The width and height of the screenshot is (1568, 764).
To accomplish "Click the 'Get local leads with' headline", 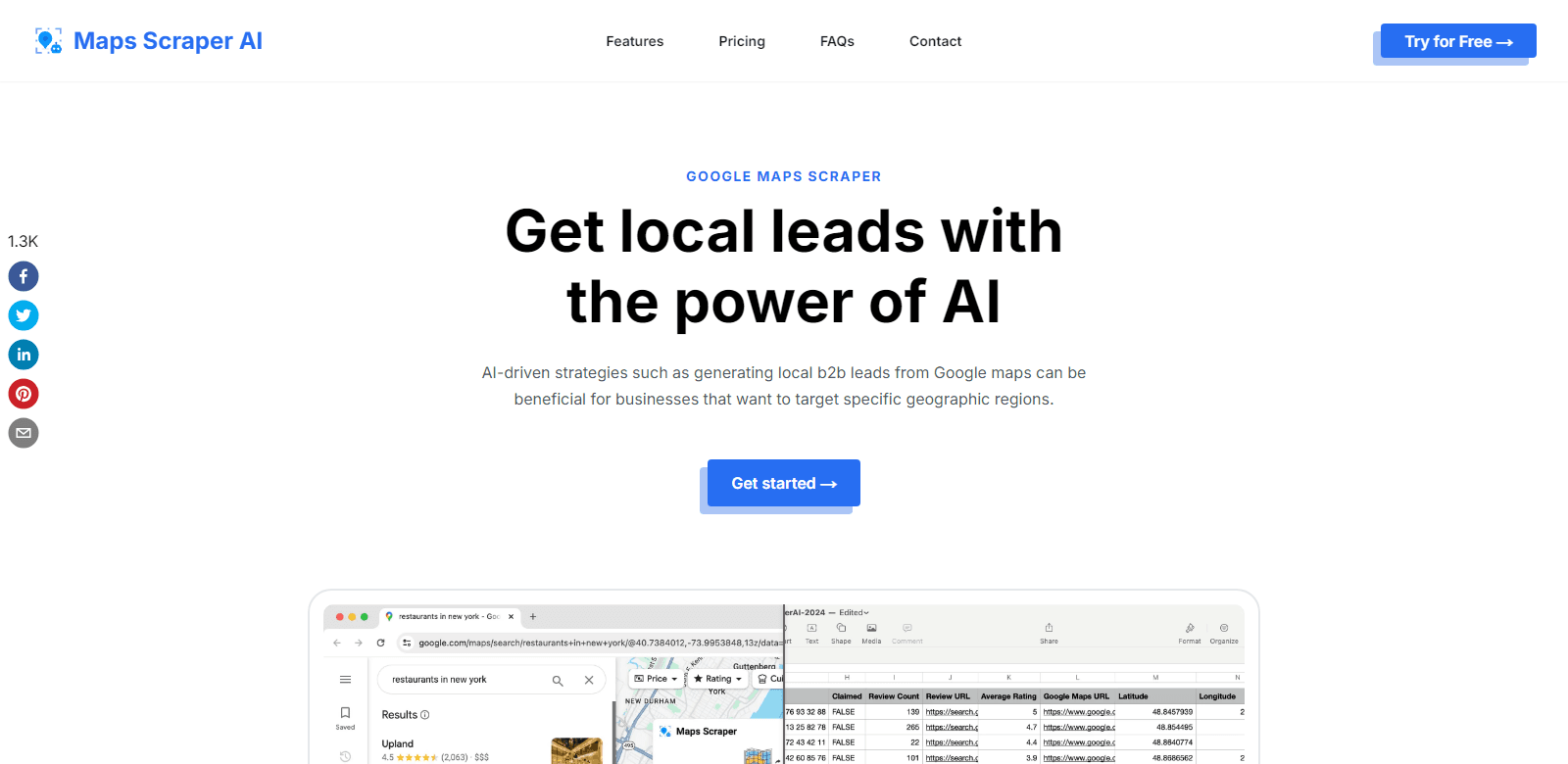I will pos(784,231).
